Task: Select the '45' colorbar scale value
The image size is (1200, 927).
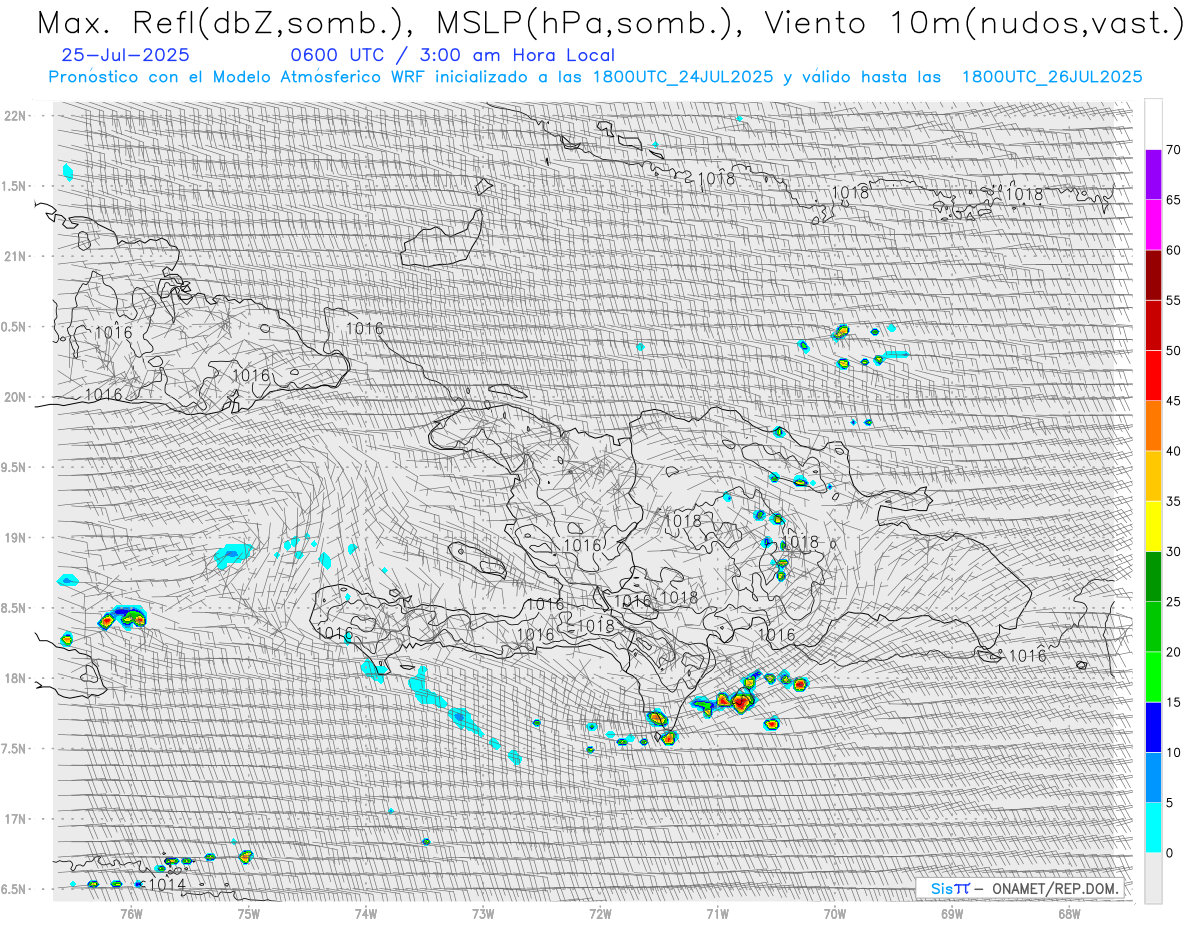Action: coord(1173,401)
